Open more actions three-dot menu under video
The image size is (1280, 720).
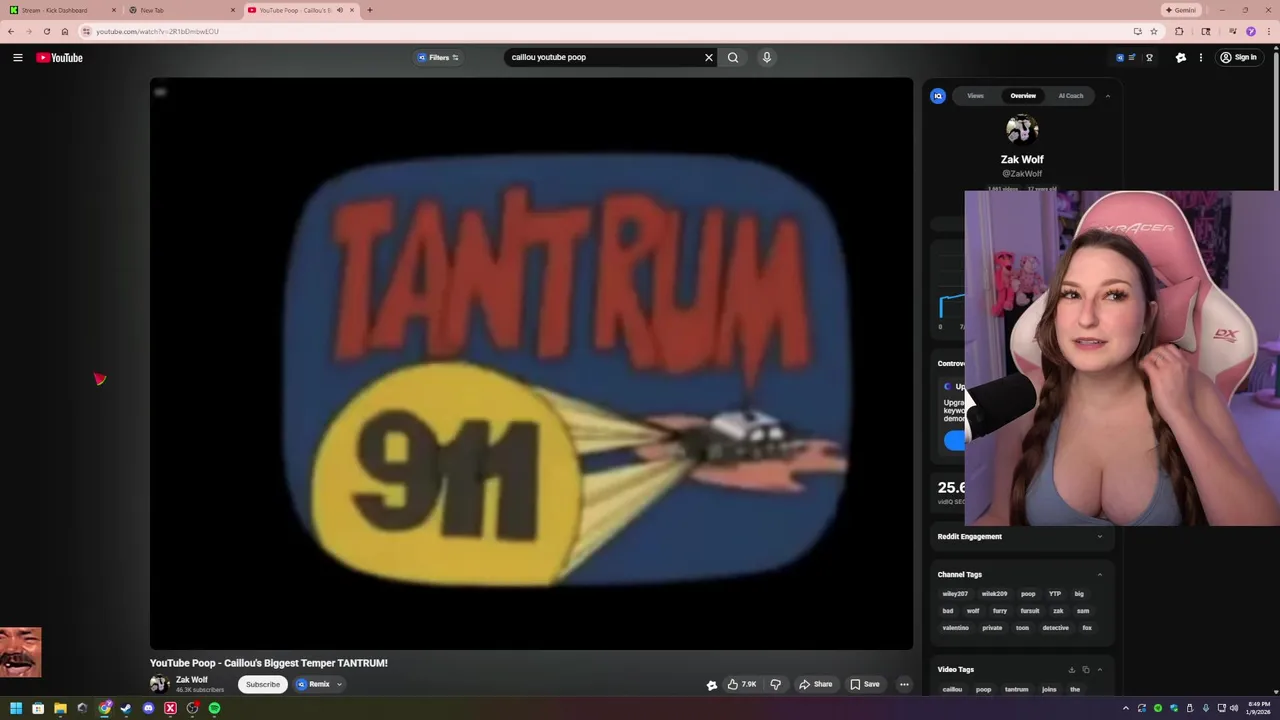pyautogui.click(x=904, y=685)
